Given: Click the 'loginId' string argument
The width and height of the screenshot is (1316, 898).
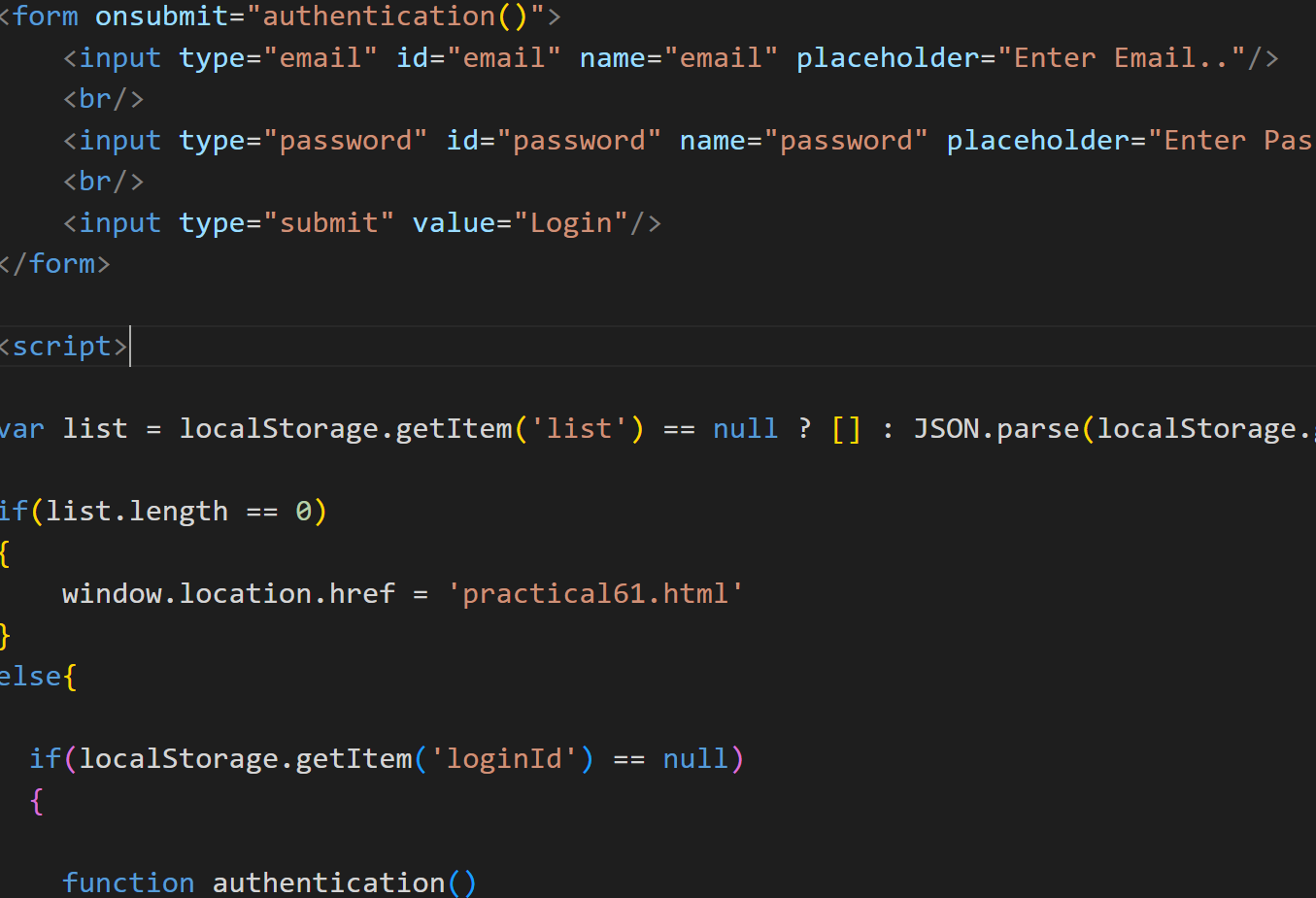Looking at the screenshot, I should (x=503, y=759).
